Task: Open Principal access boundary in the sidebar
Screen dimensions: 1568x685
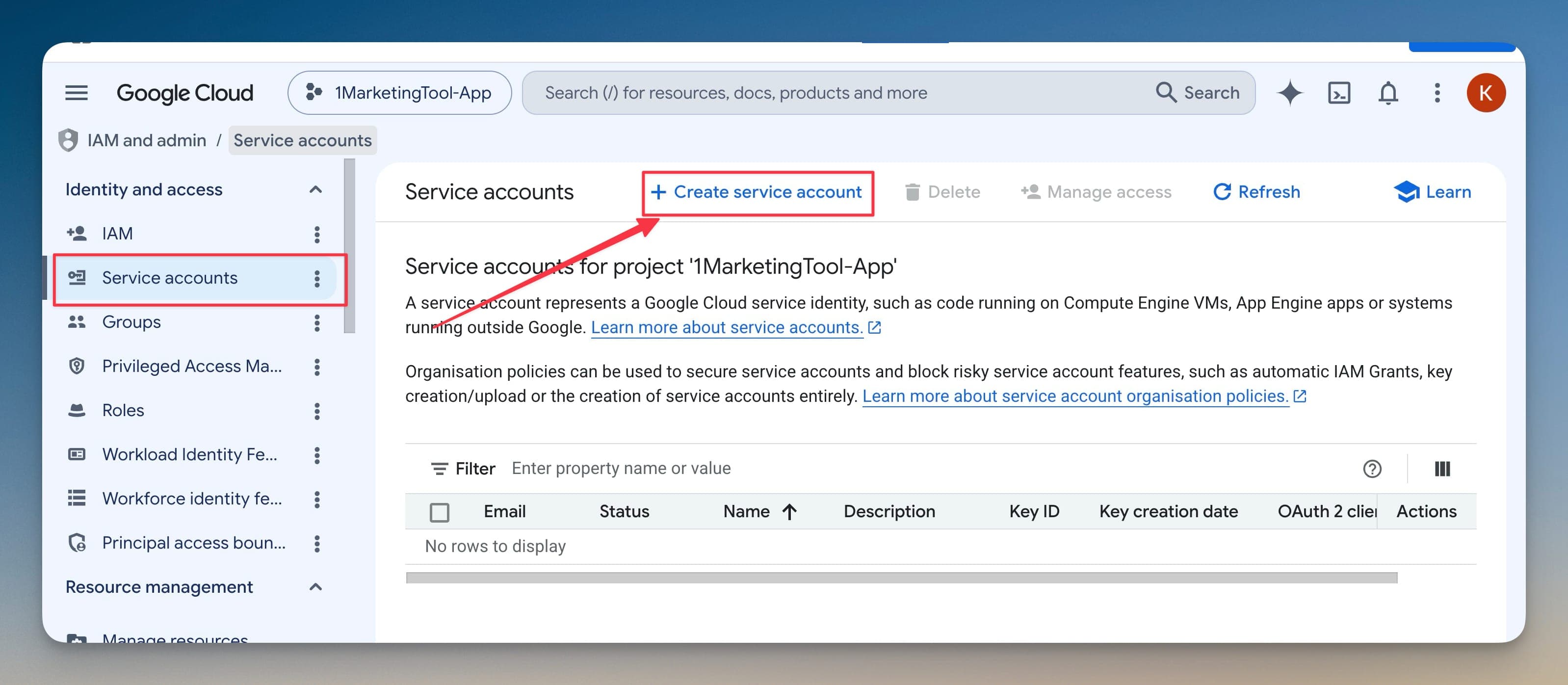Action: 194,543
